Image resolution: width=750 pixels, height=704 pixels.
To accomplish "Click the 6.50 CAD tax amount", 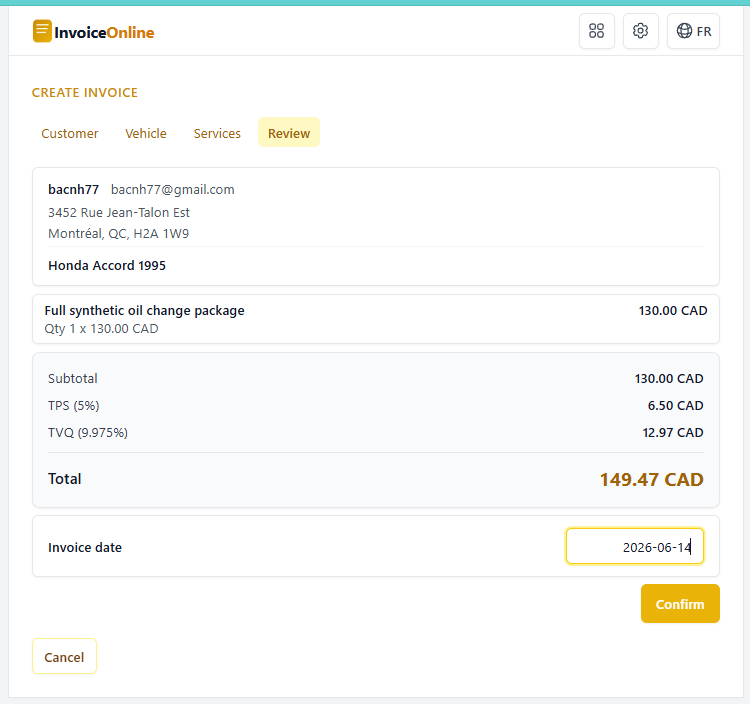I will click(675, 406).
